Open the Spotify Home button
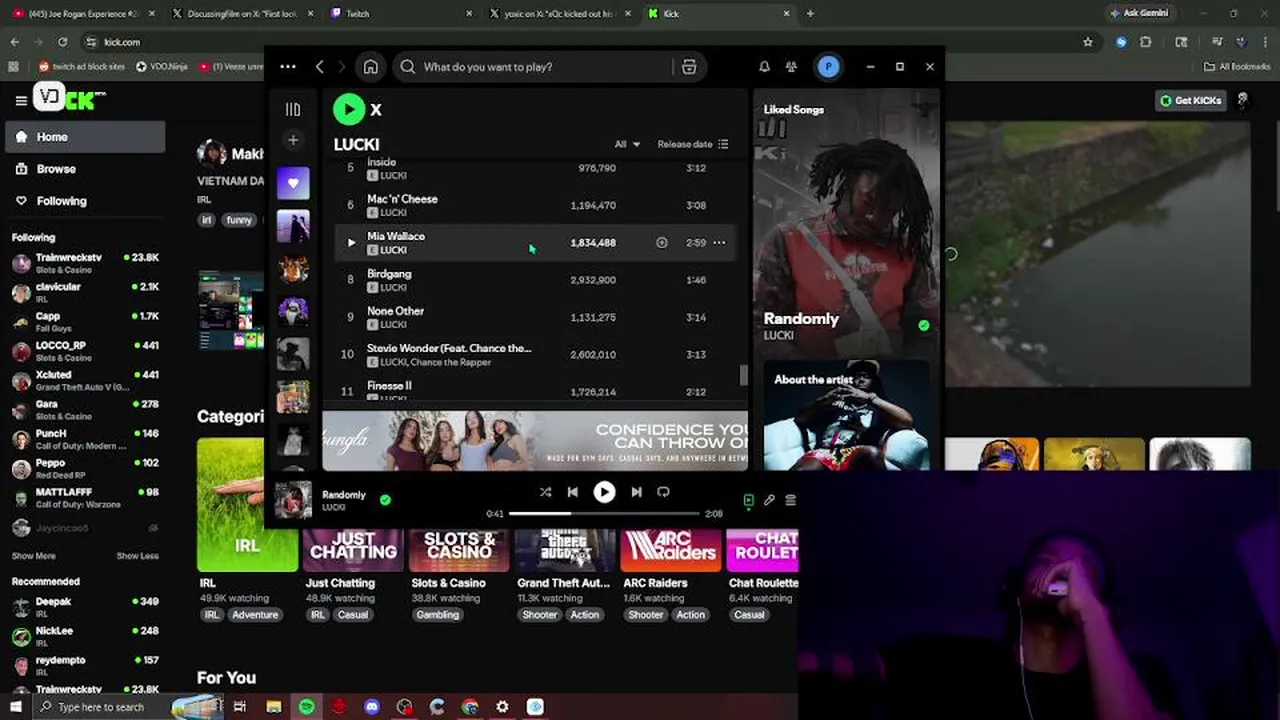Viewport: 1280px width, 720px height. point(371,67)
